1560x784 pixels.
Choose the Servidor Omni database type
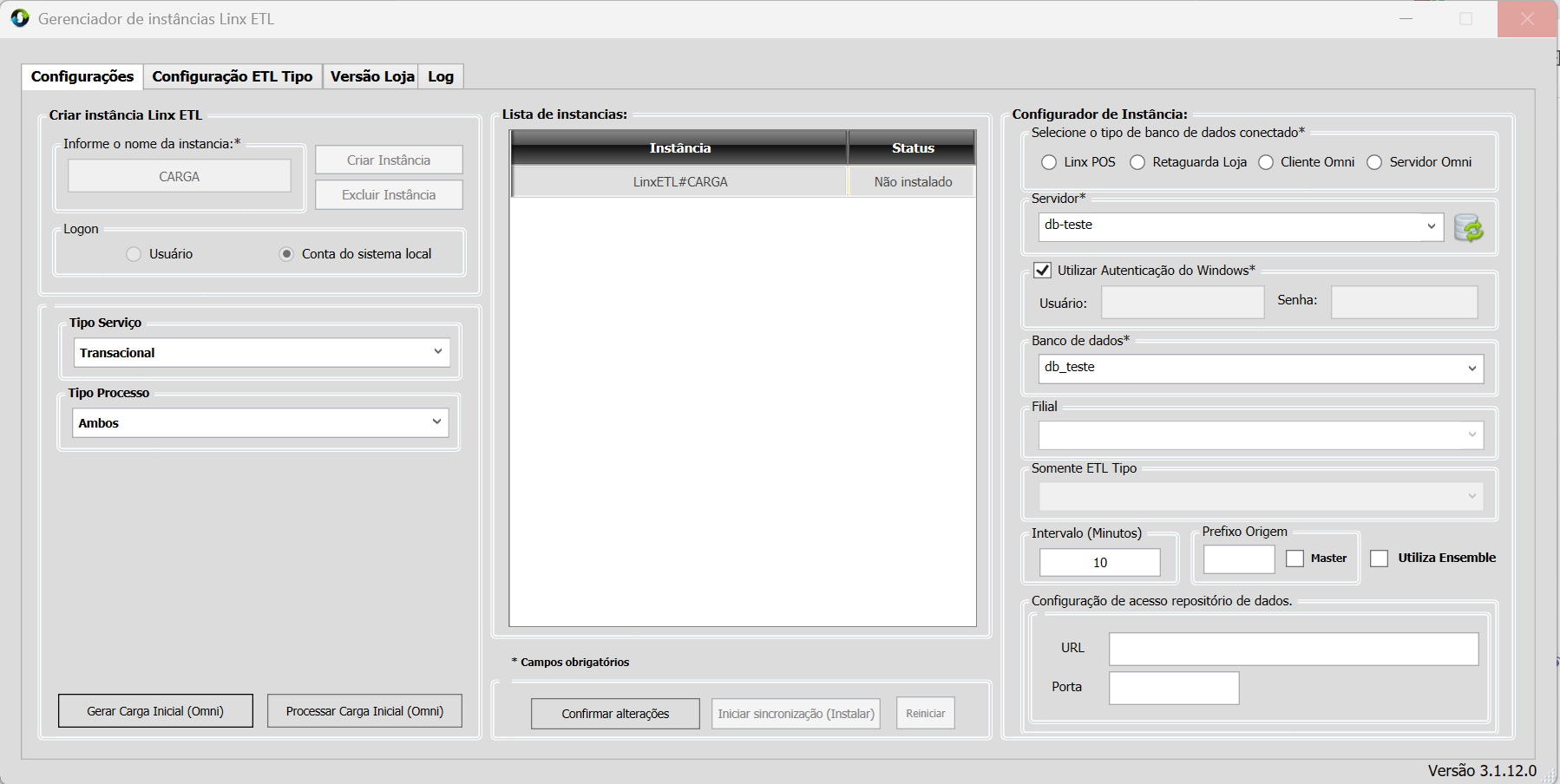1374,162
